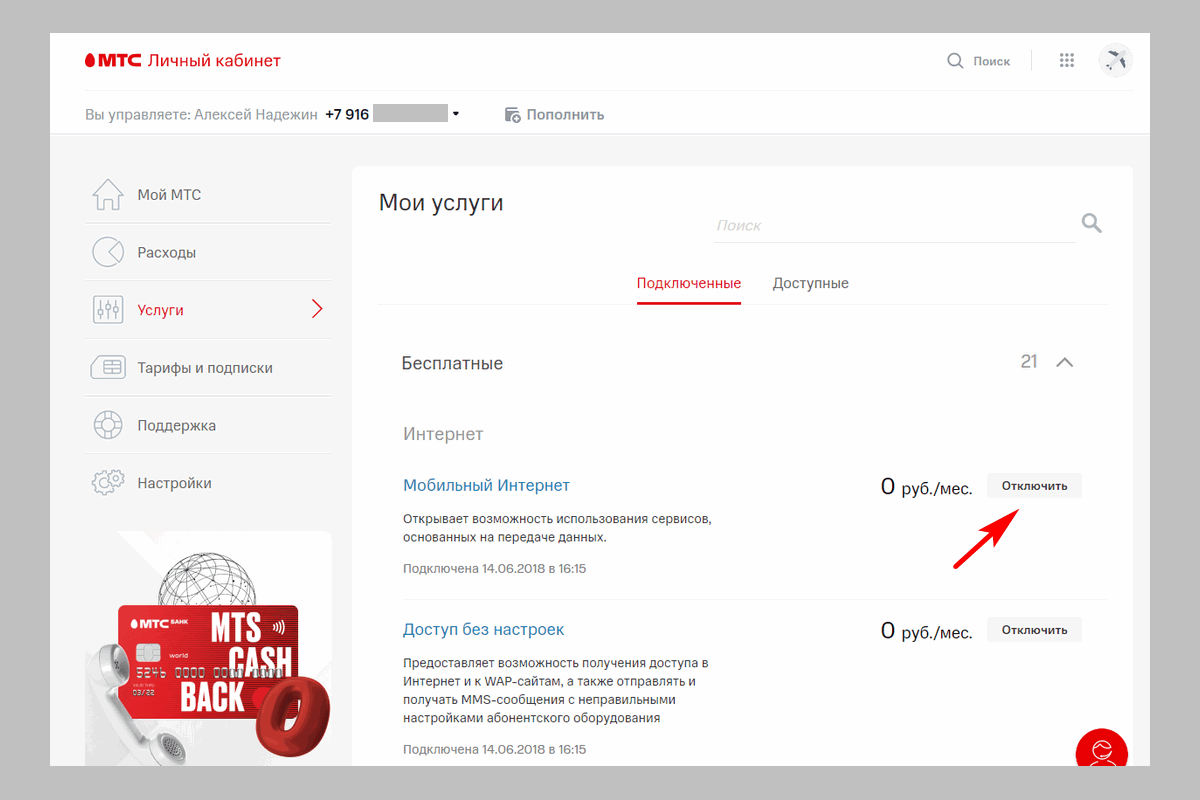Click Мобильный Интернет price 0 руб./мес.

click(x=926, y=487)
